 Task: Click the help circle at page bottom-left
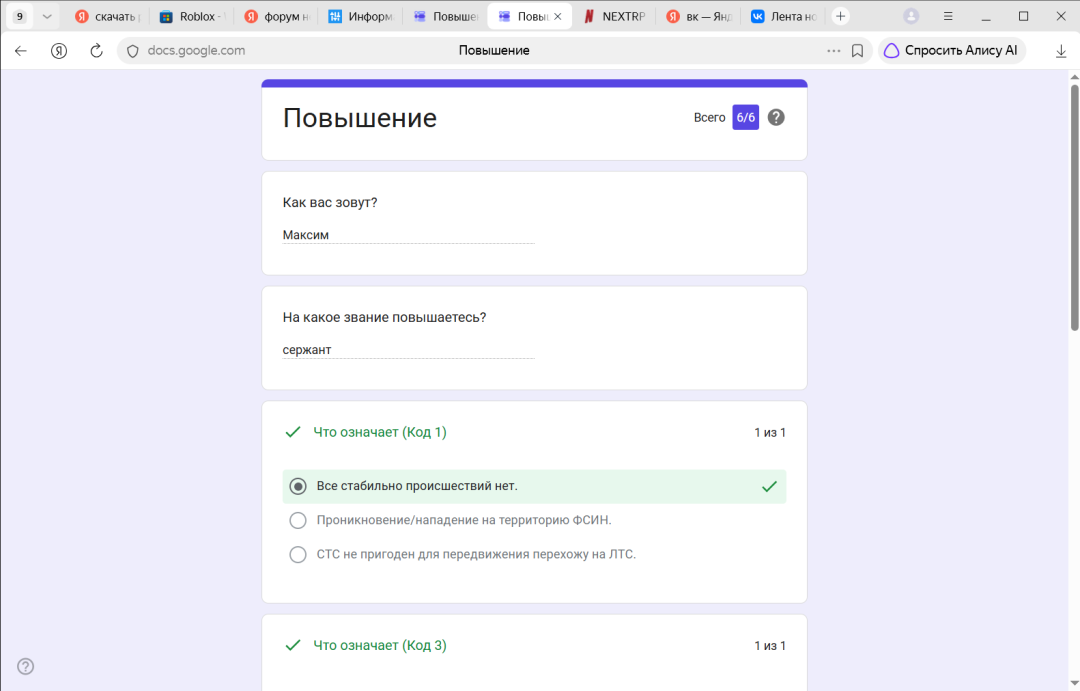[x=25, y=666]
